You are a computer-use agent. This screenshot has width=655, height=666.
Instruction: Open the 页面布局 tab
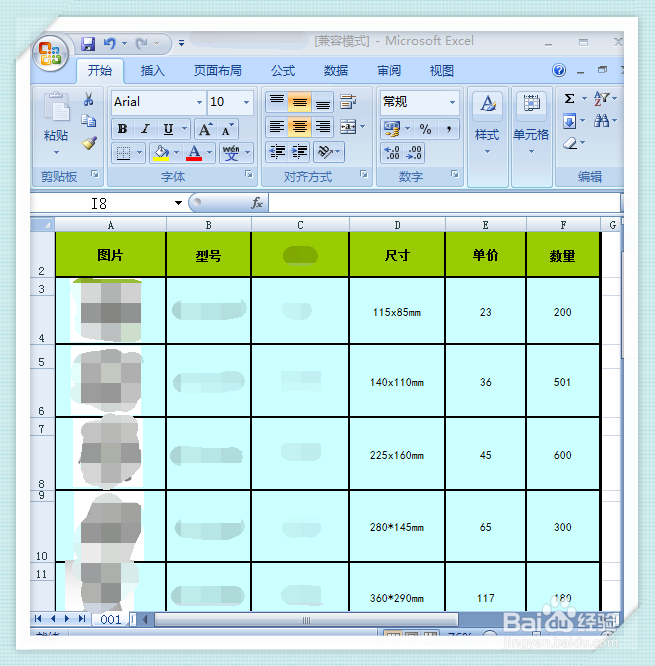[x=217, y=71]
